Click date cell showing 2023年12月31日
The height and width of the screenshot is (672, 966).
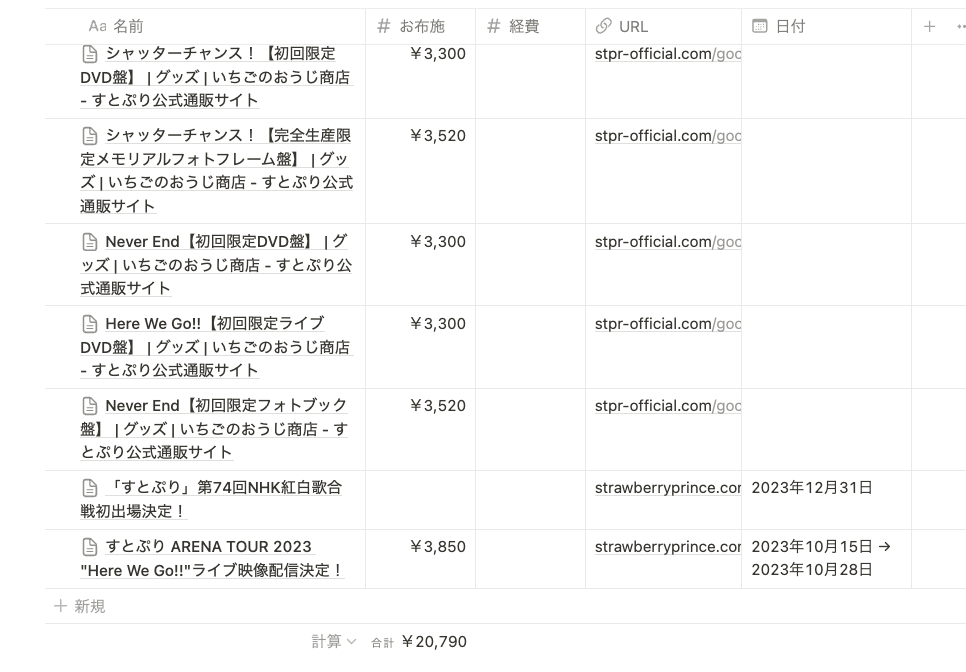(x=811, y=488)
